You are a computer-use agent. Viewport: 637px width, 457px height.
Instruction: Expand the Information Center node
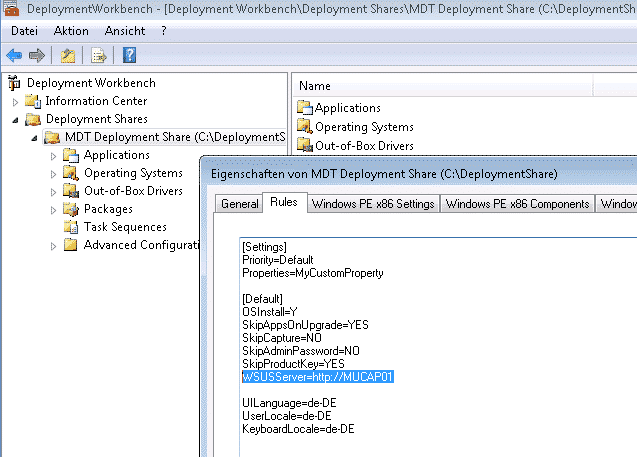(15, 102)
